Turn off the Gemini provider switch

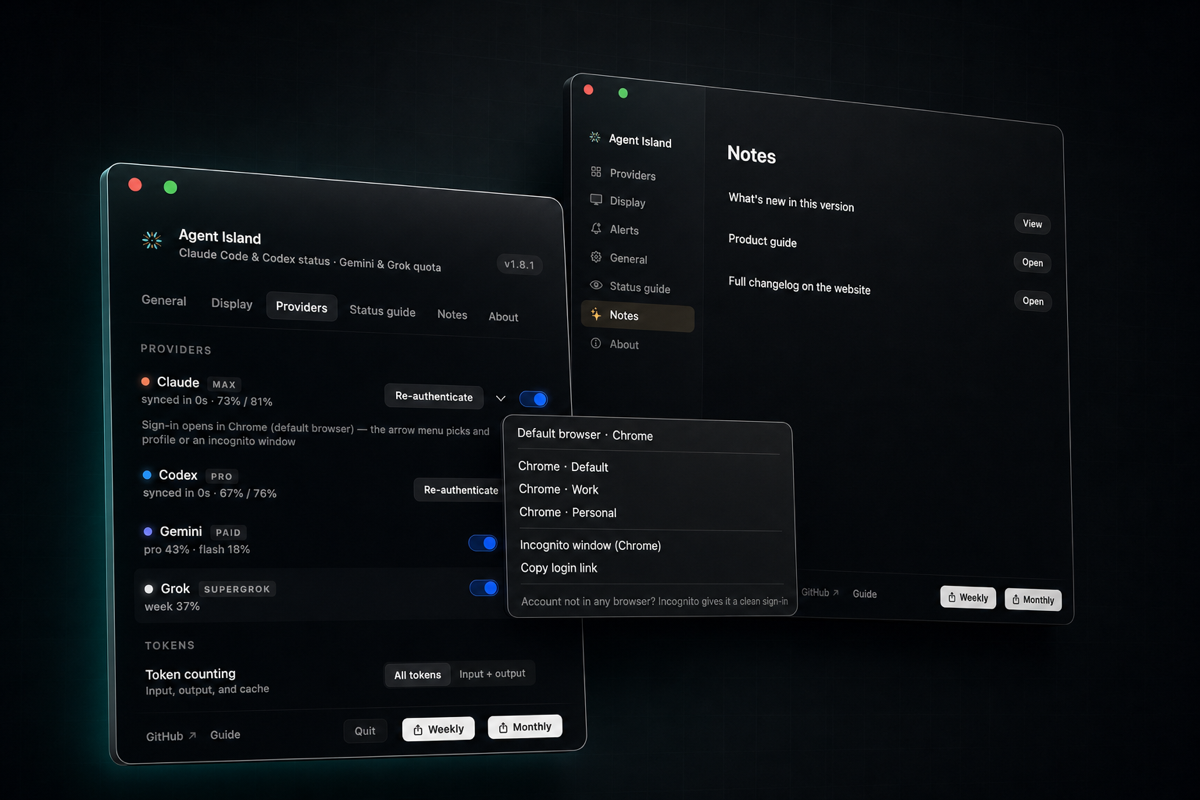[483, 543]
